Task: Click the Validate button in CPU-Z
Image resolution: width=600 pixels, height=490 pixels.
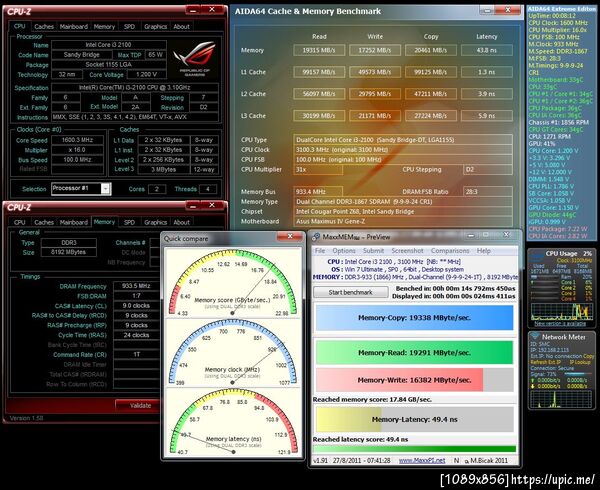Action: [140, 405]
